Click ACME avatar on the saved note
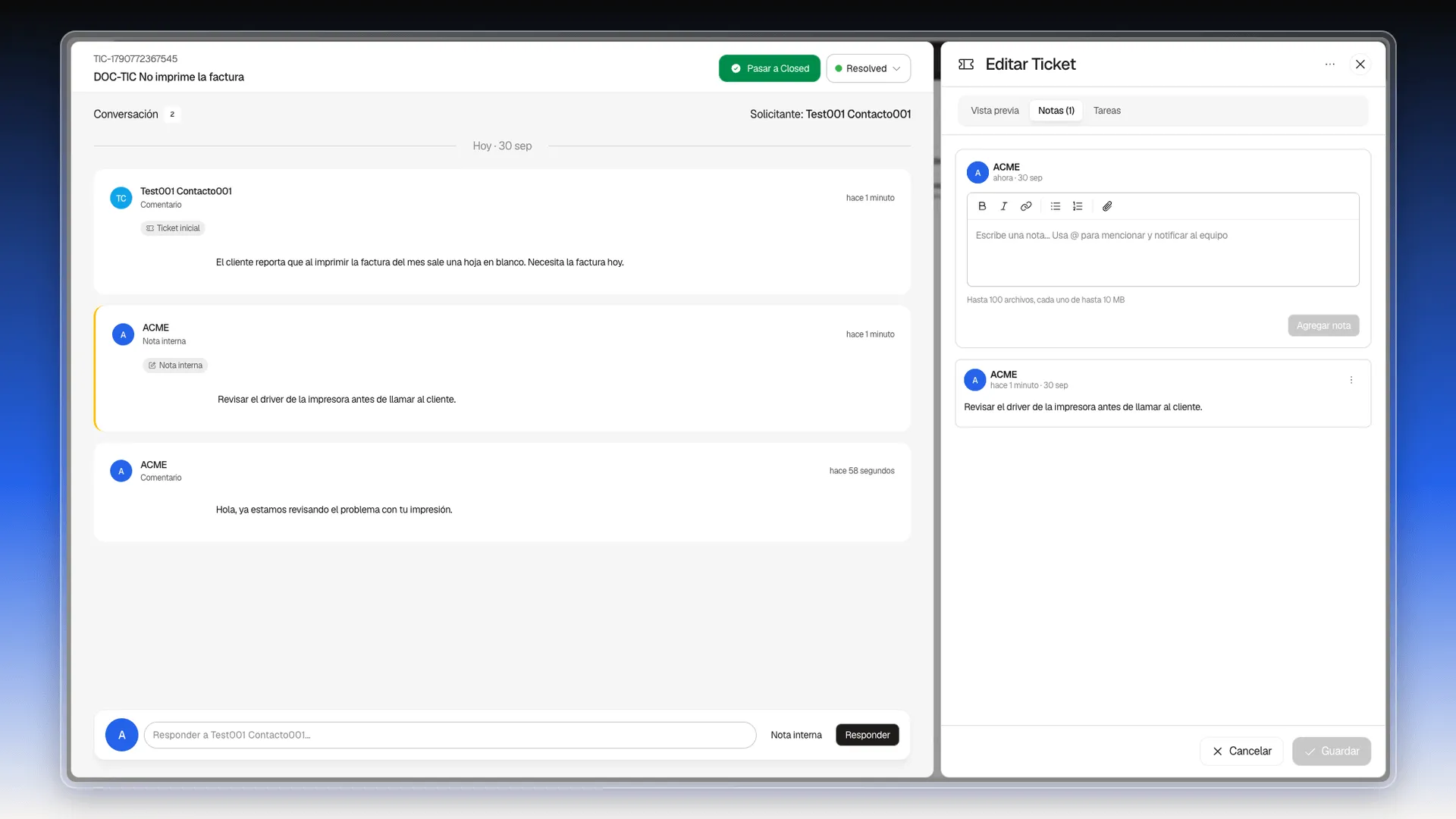Screen dimensions: 1456x819 (975, 380)
